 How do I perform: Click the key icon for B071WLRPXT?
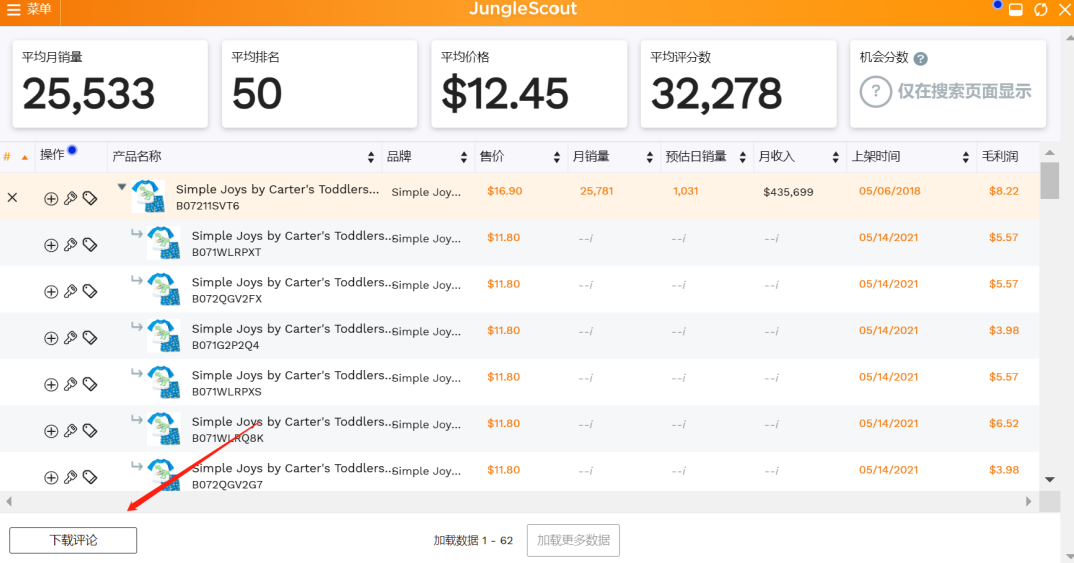pyautogui.click(x=71, y=245)
